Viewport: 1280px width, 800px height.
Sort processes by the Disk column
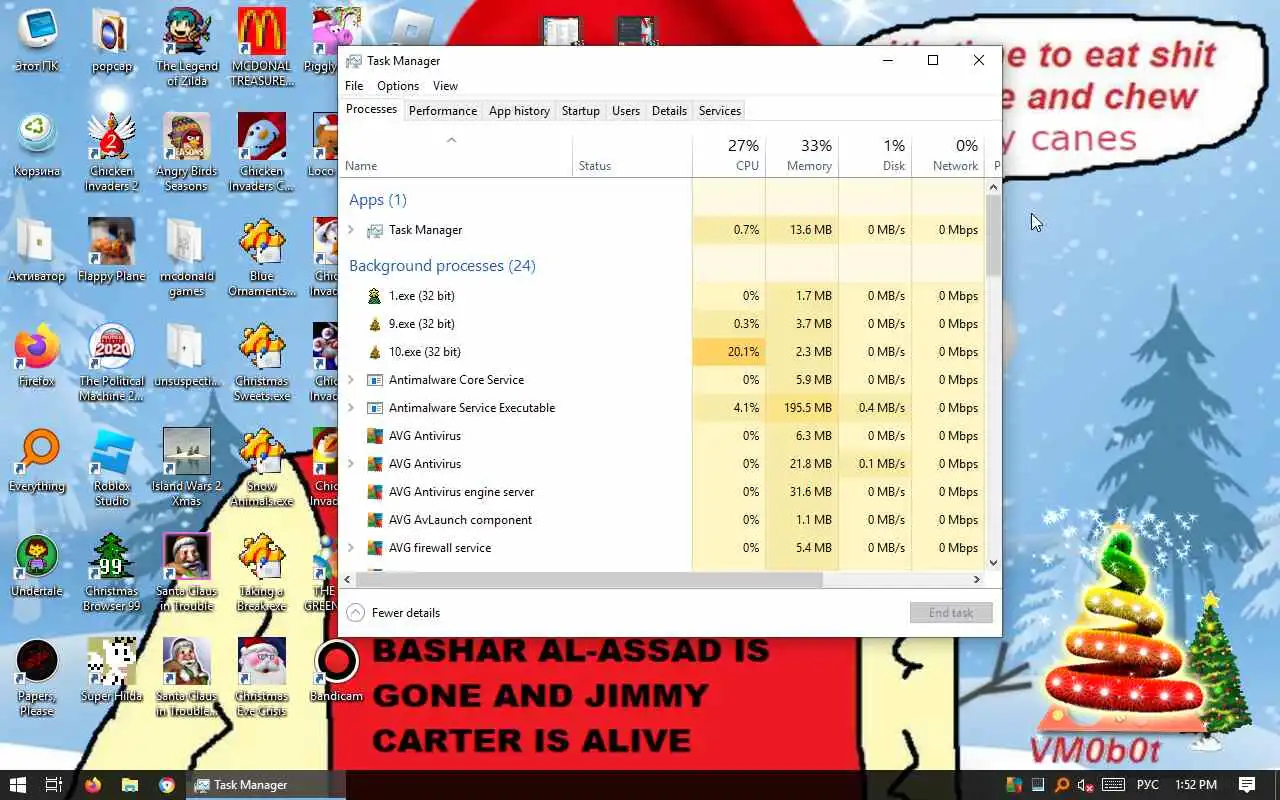point(875,154)
